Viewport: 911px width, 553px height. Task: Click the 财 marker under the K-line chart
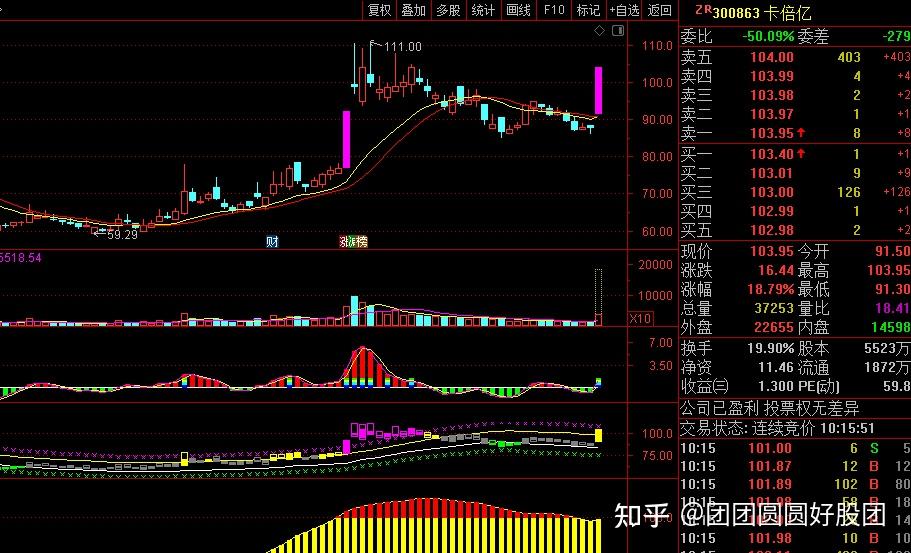pyautogui.click(x=272, y=242)
